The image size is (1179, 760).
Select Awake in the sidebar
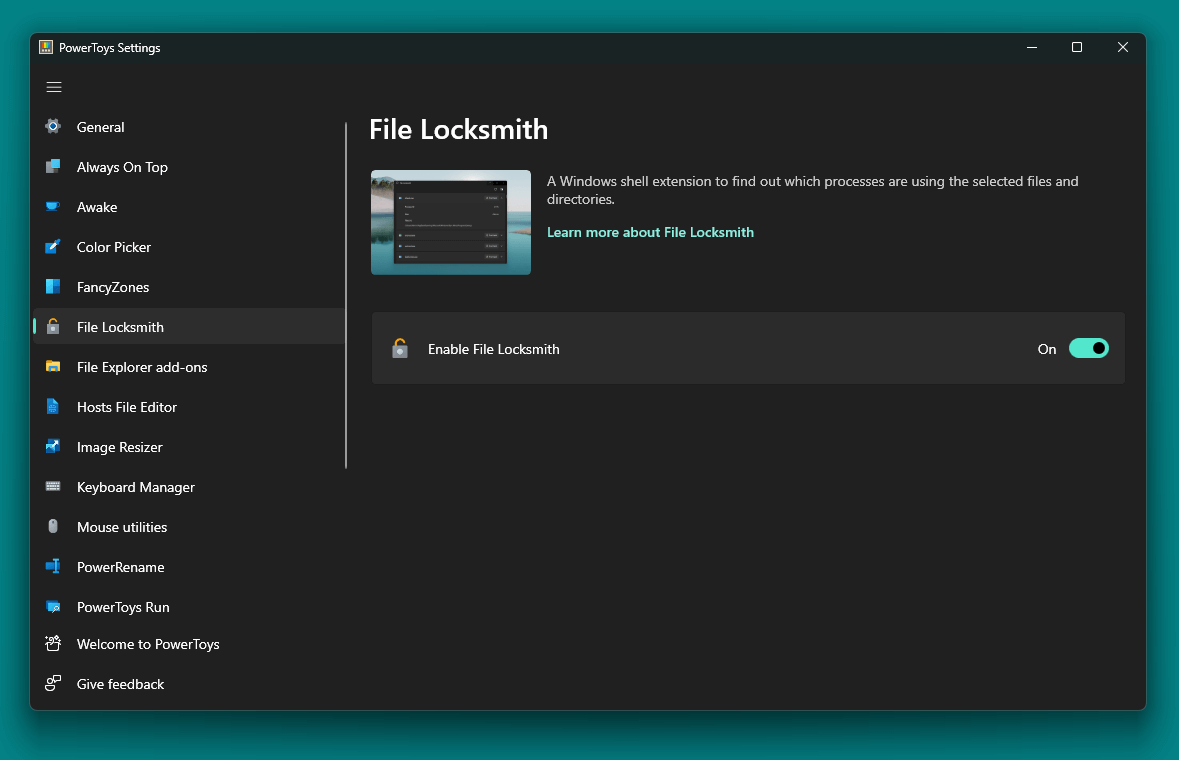pos(189,207)
